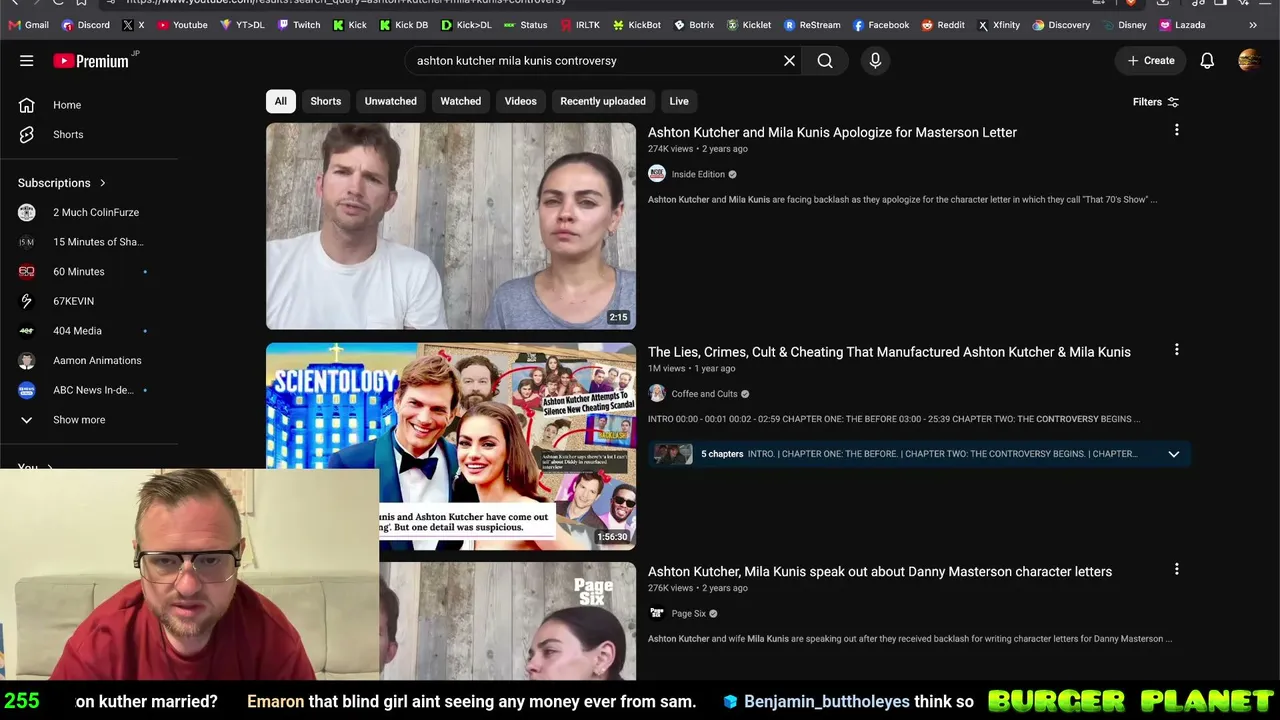This screenshot has width=1280, height=720.
Task: Select the Videos filter chip
Action: 521,101
